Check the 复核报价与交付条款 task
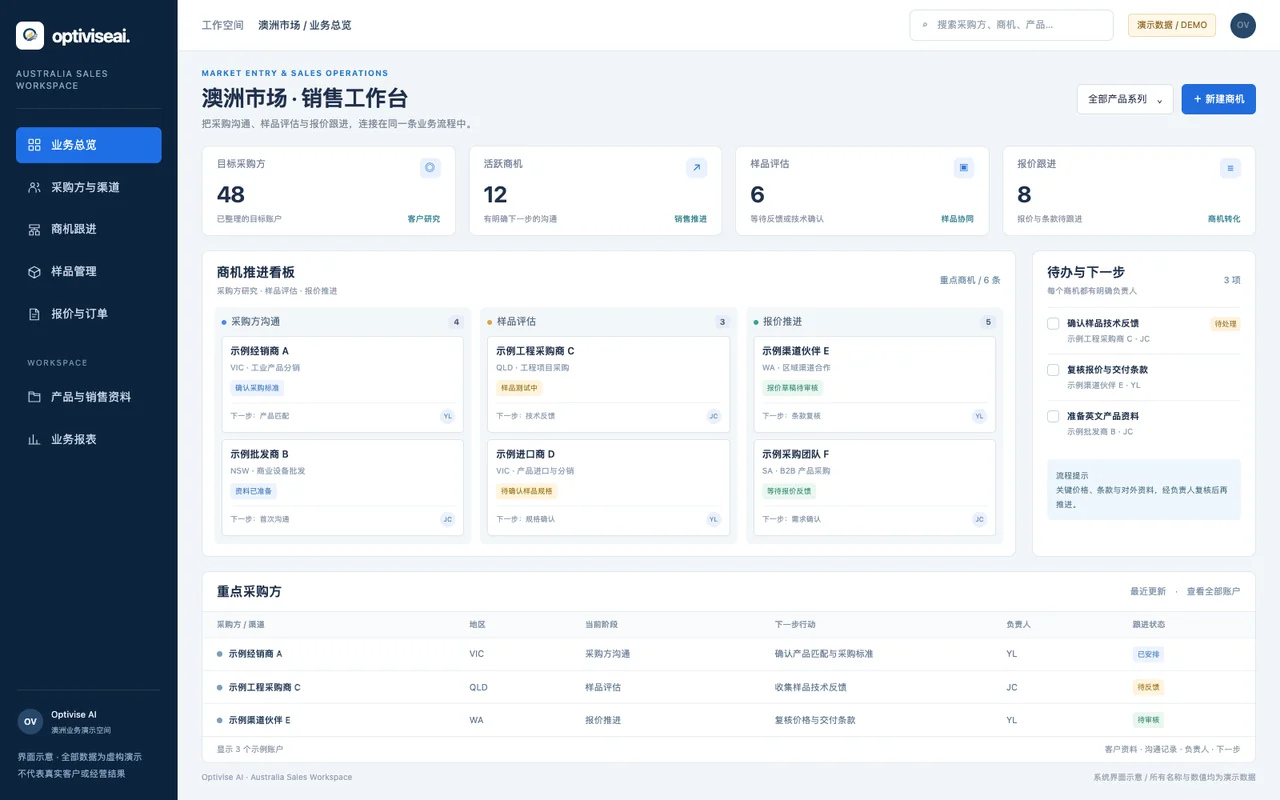The width and height of the screenshot is (1280, 800). (1053, 370)
